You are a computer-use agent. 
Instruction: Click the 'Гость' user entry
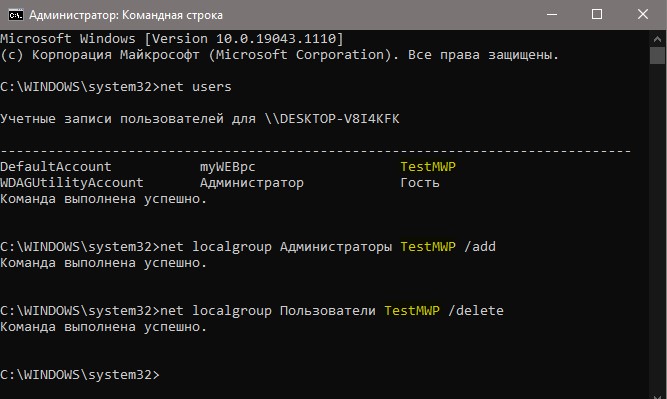pyautogui.click(x=420, y=182)
